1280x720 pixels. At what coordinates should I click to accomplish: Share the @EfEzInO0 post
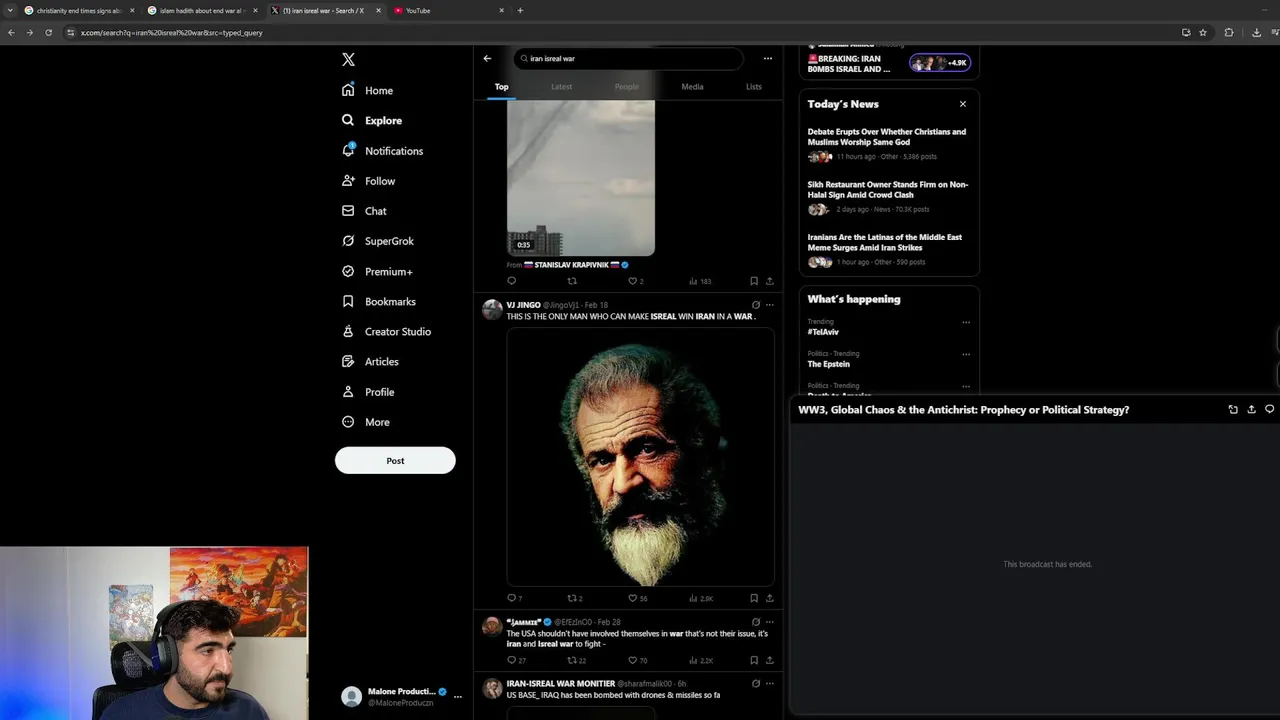tap(770, 660)
